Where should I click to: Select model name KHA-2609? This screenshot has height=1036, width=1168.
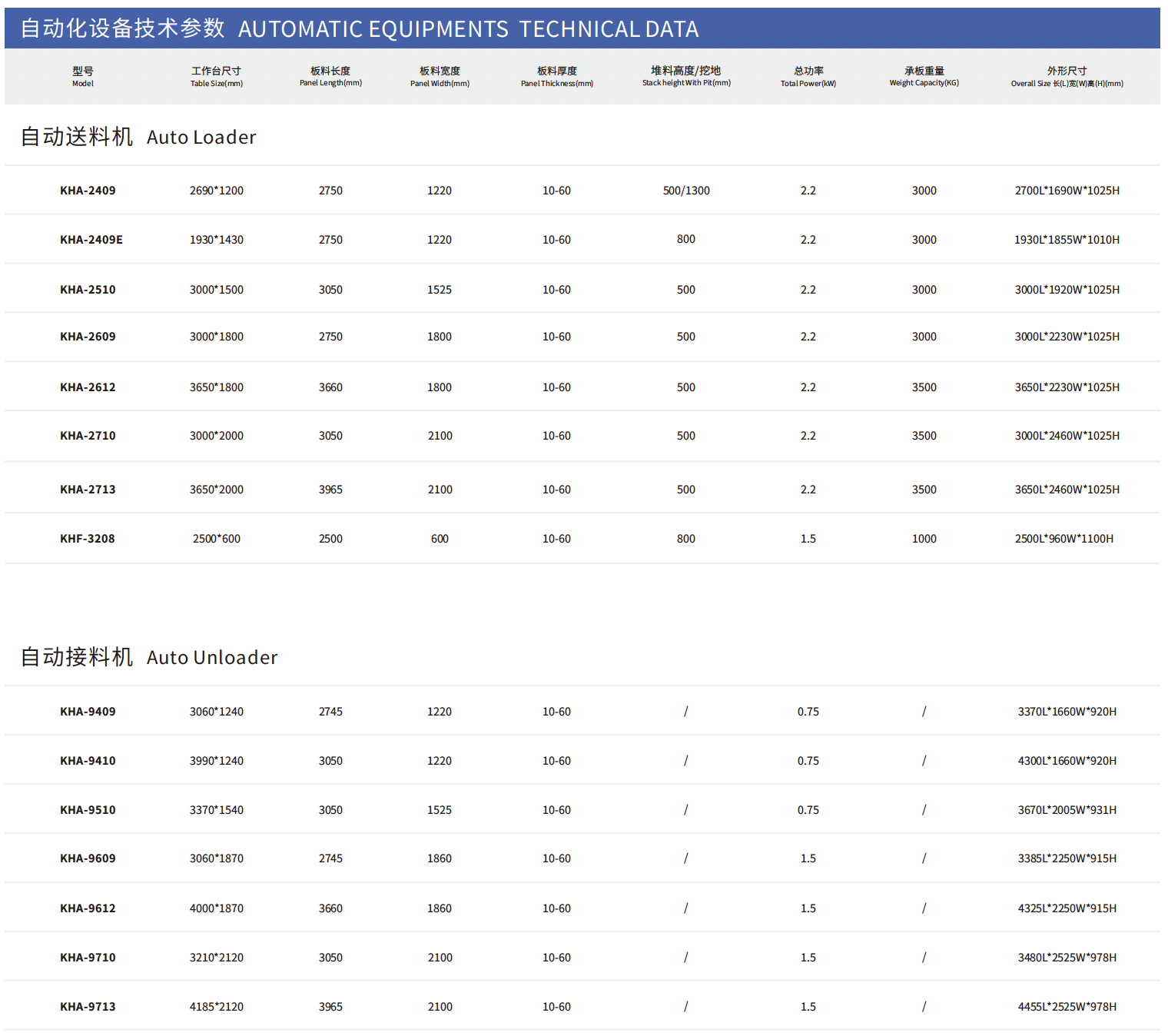88,337
